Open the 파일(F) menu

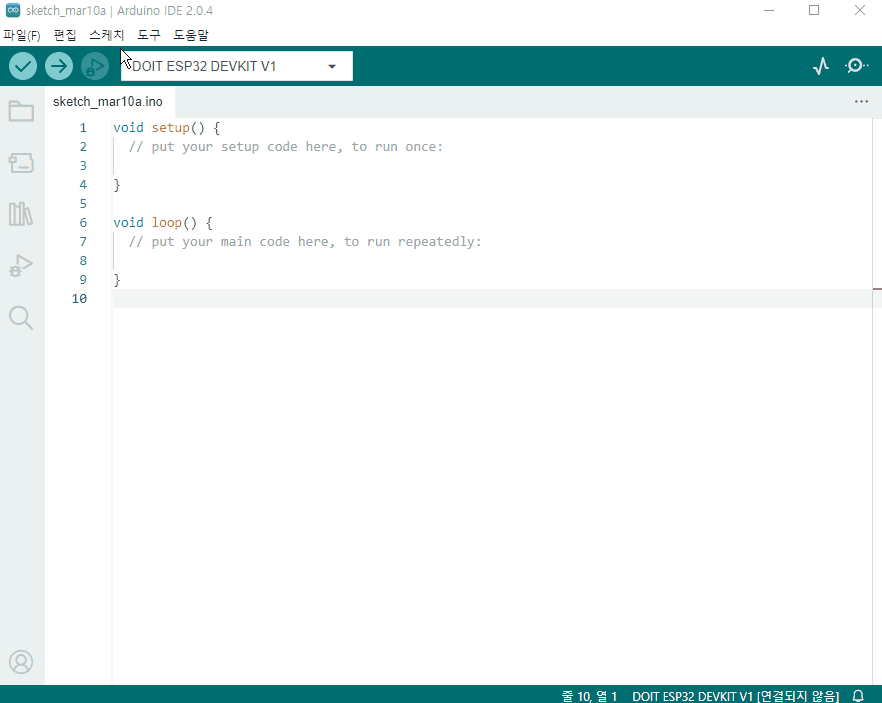[x=22, y=35]
